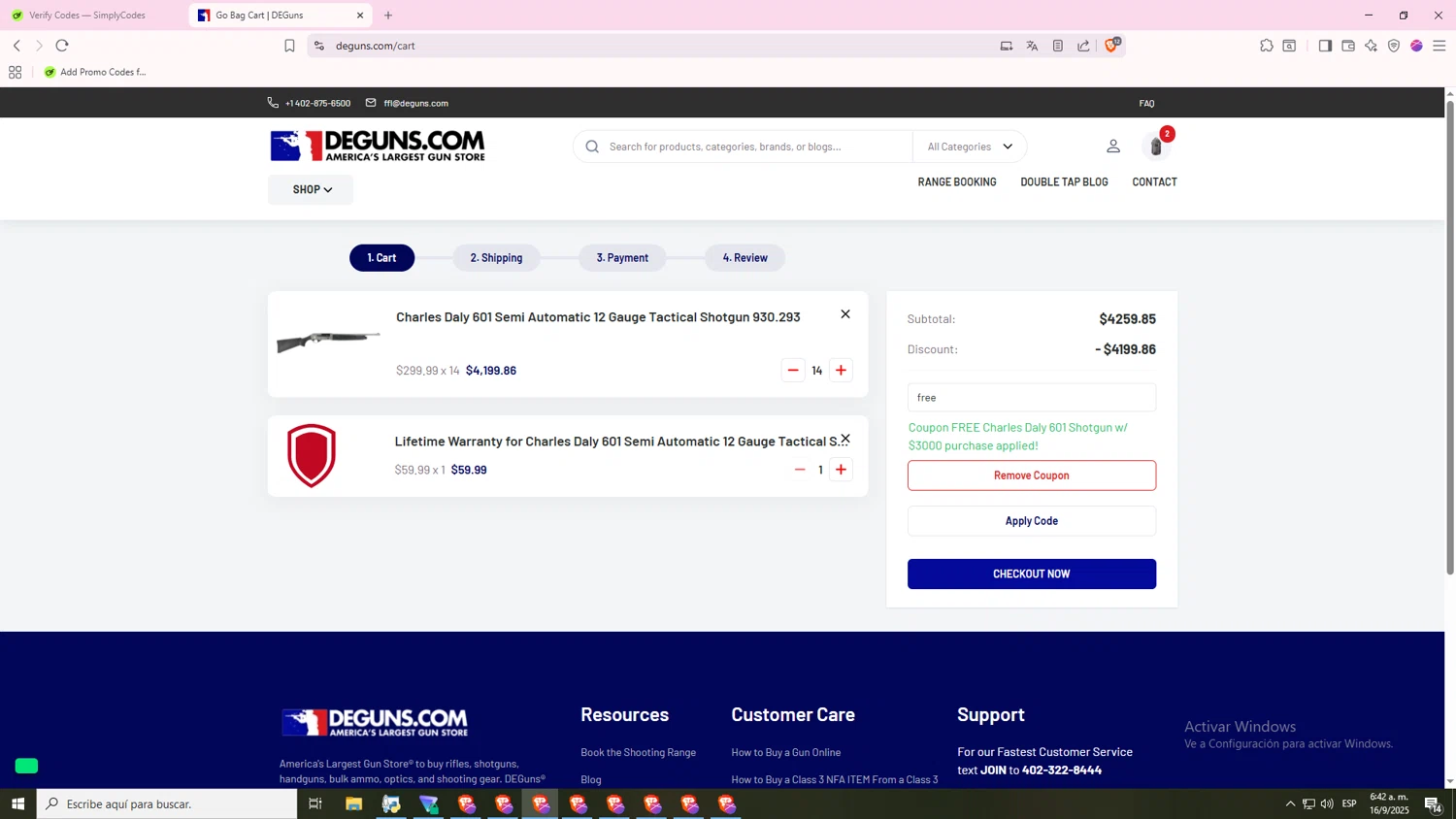Go back to the previous page
The height and width of the screenshot is (819, 1456).
click(x=17, y=46)
